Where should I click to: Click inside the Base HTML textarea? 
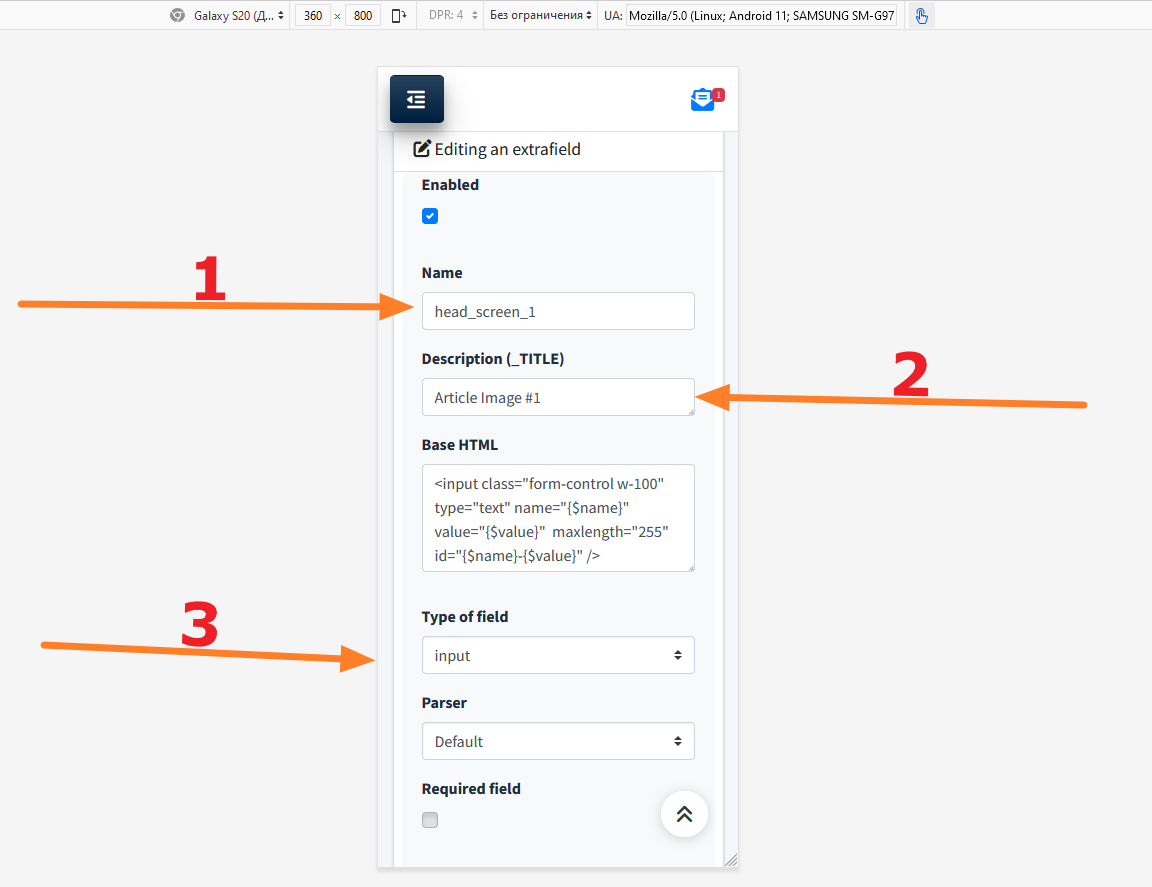(558, 518)
